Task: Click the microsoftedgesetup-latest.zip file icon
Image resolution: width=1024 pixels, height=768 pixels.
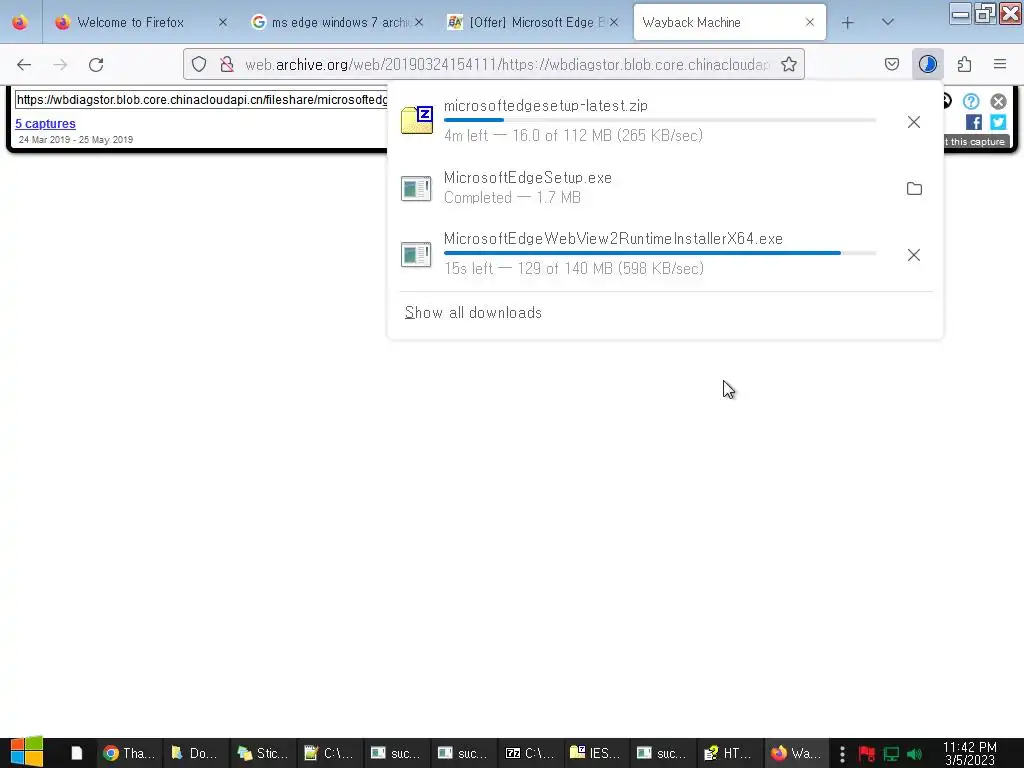Action: click(417, 120)
